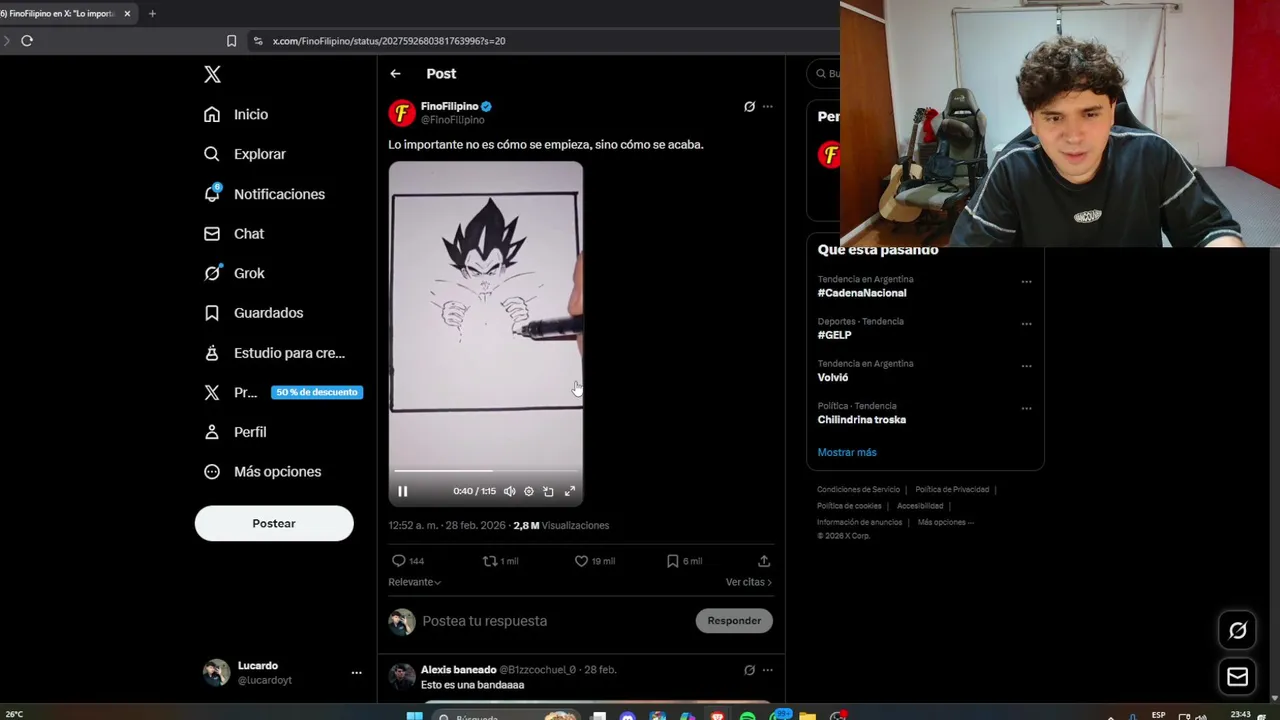Click the repost icon with 1 mil

click(x=490, y=561)
